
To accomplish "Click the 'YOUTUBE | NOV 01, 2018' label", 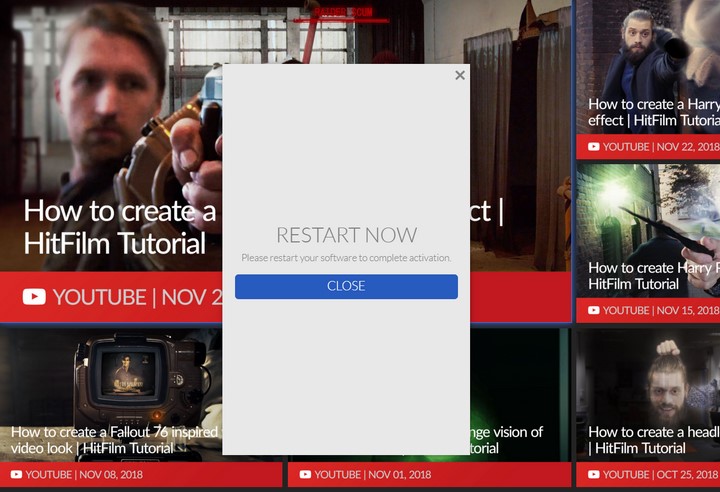I will 373,474.
